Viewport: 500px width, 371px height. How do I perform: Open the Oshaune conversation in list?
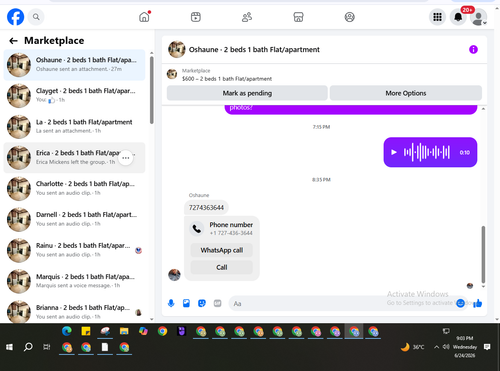point(74,65)
